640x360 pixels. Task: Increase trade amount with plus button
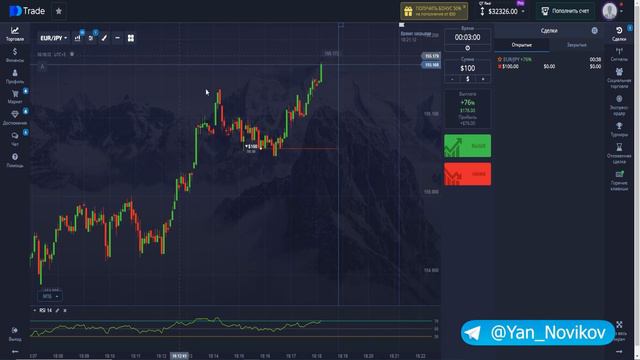(x=483, y=79)
